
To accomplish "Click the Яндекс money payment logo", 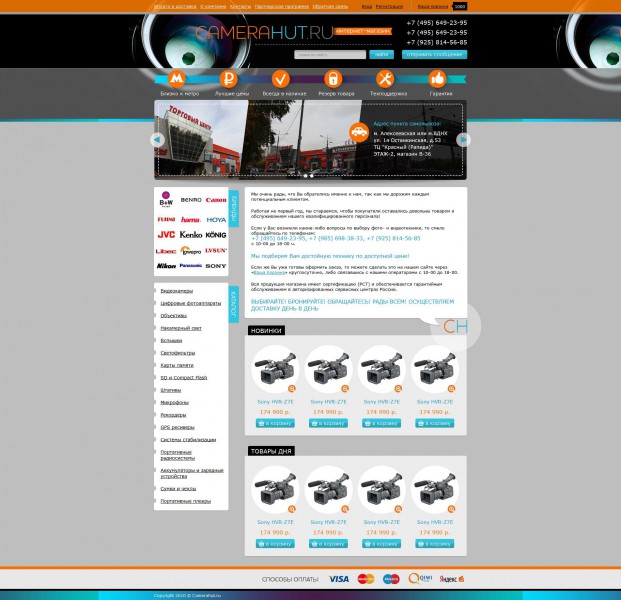I will 452,579.
